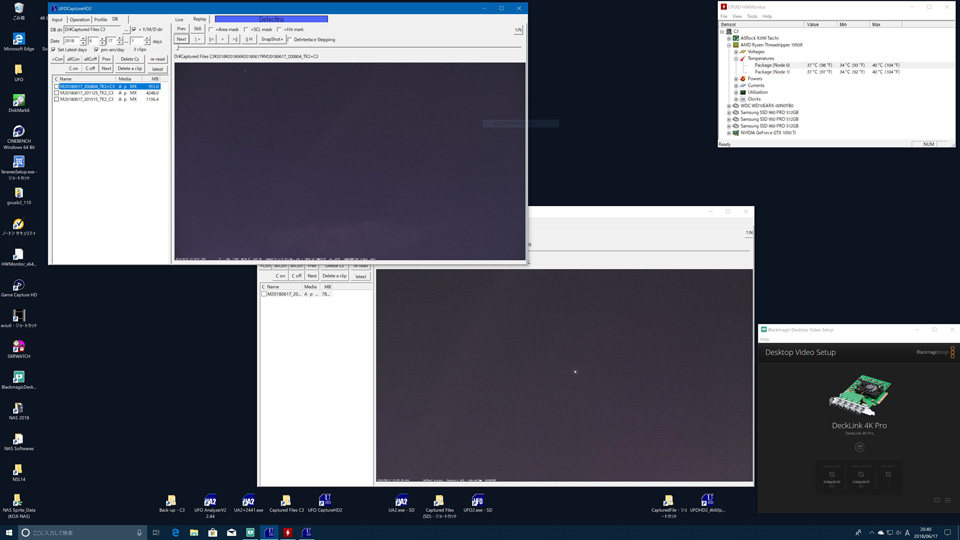Open the SKRWATCH desktop shortcut

pyautogui.click(x=19, y=349)
